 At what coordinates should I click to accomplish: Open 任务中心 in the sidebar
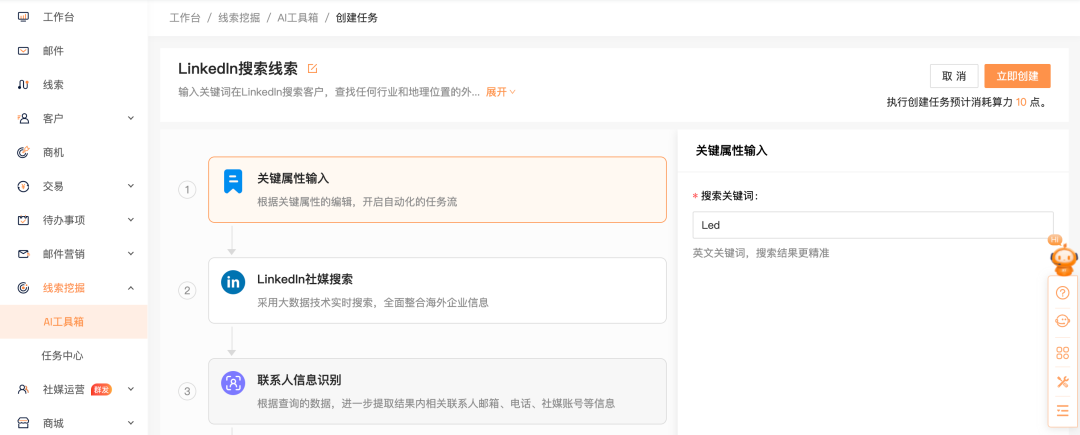62,355
